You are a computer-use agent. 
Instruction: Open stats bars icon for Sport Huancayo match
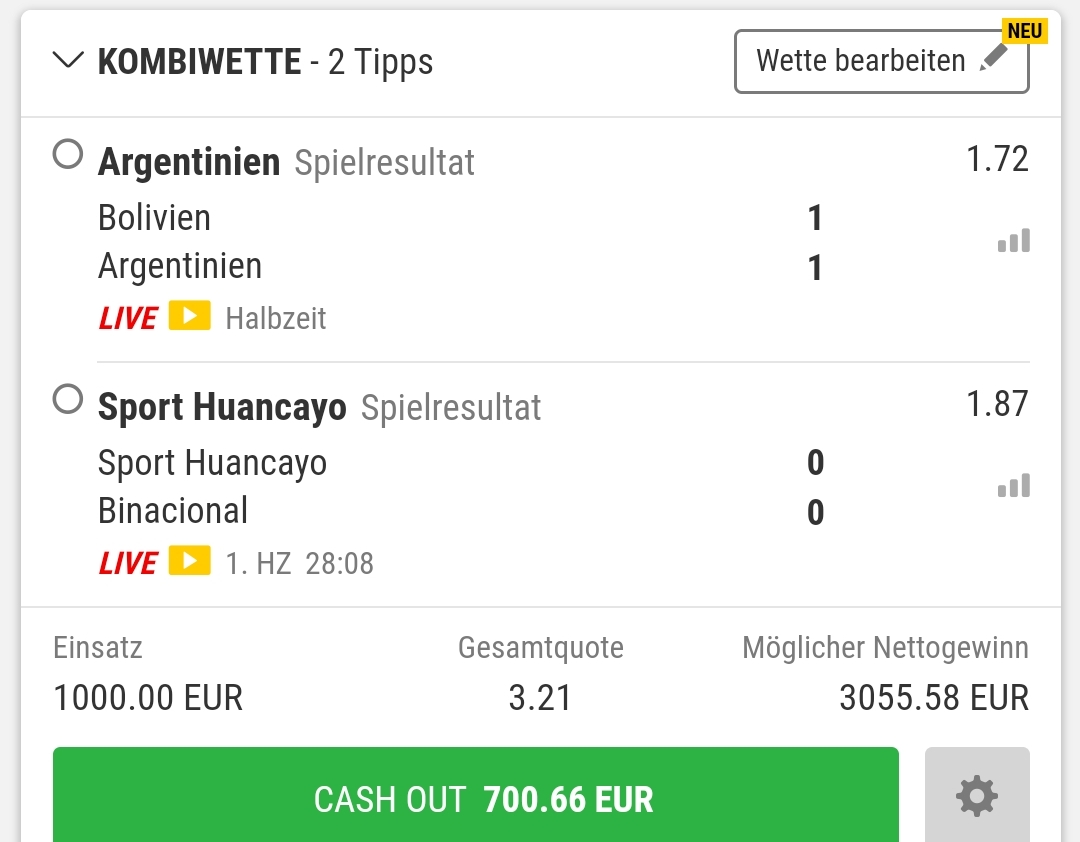point(1013,486)
